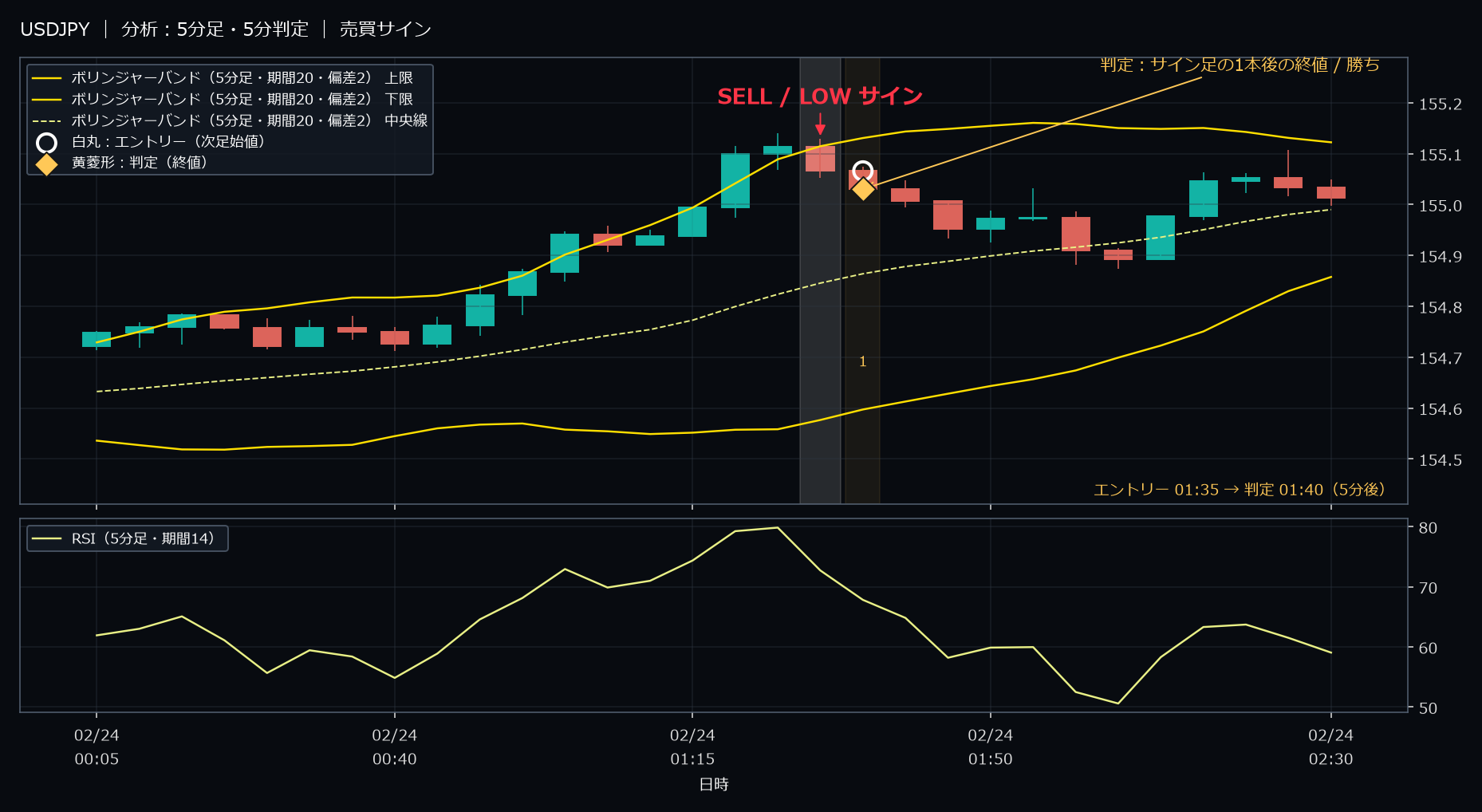This screenshot has width=1482, height=812.
Task: Click the 日時 x-axis title
Action: coord(714,785)
